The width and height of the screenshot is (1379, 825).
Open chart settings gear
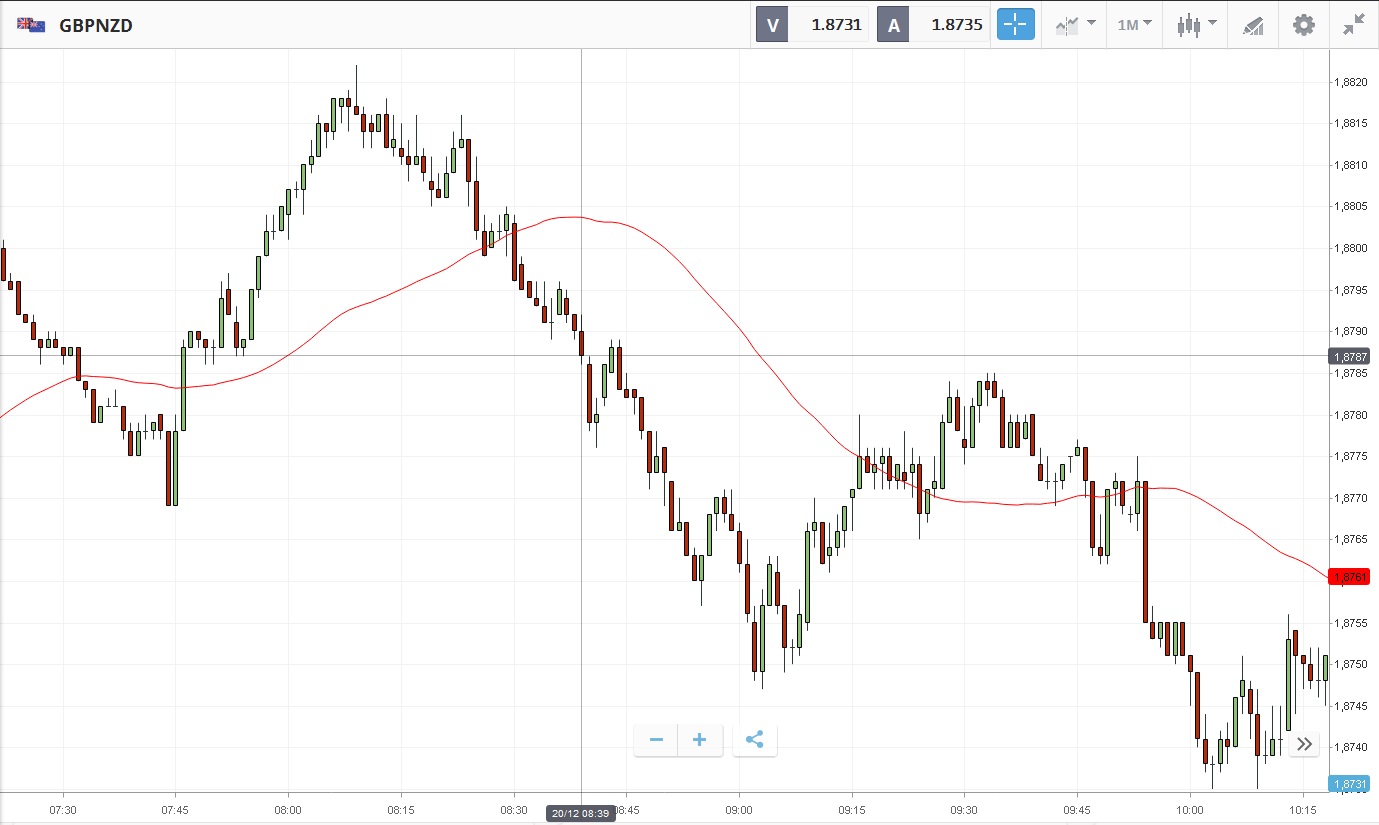1304,25
